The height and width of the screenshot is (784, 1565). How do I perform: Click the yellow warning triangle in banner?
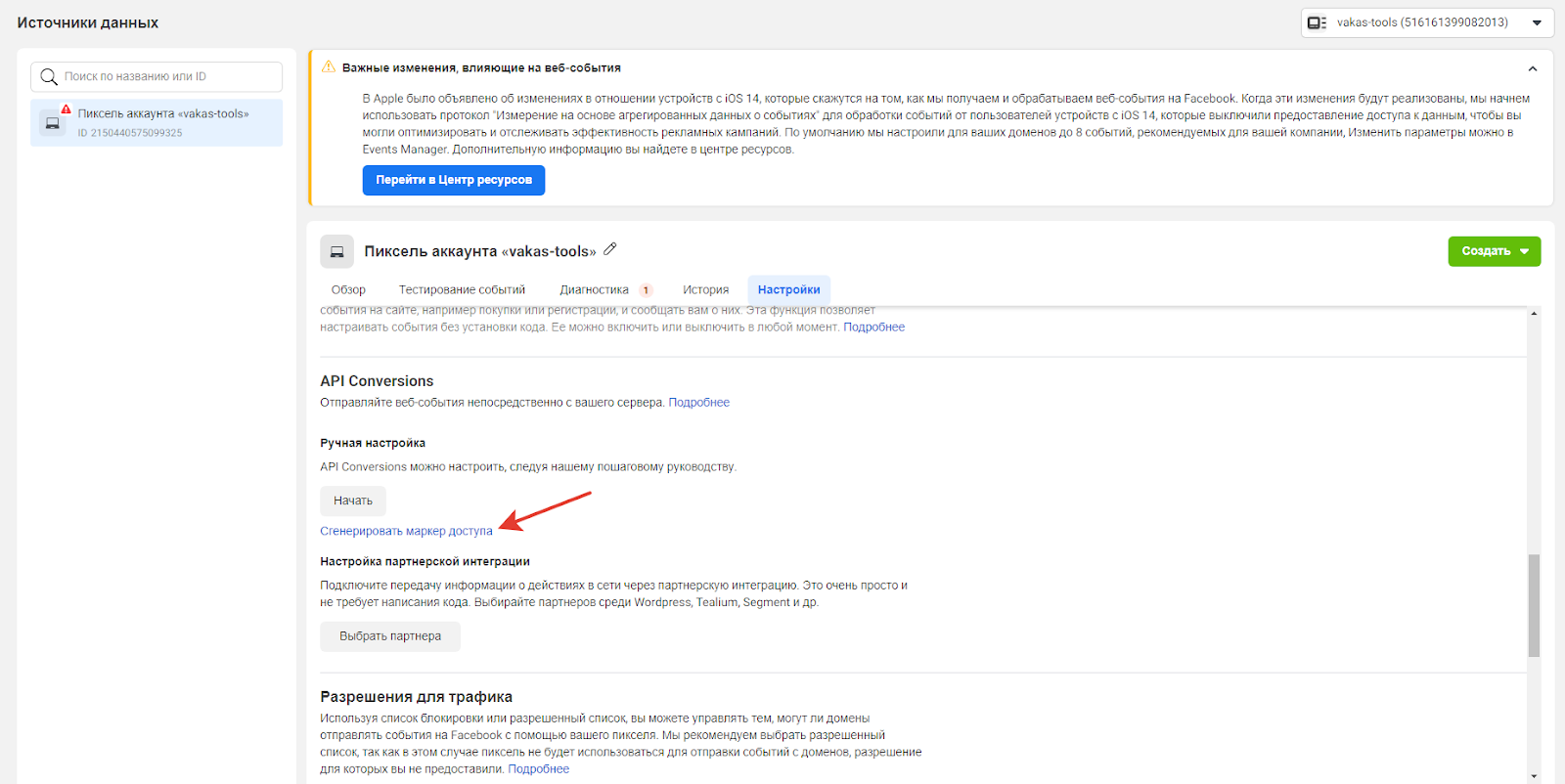point(329,67)
